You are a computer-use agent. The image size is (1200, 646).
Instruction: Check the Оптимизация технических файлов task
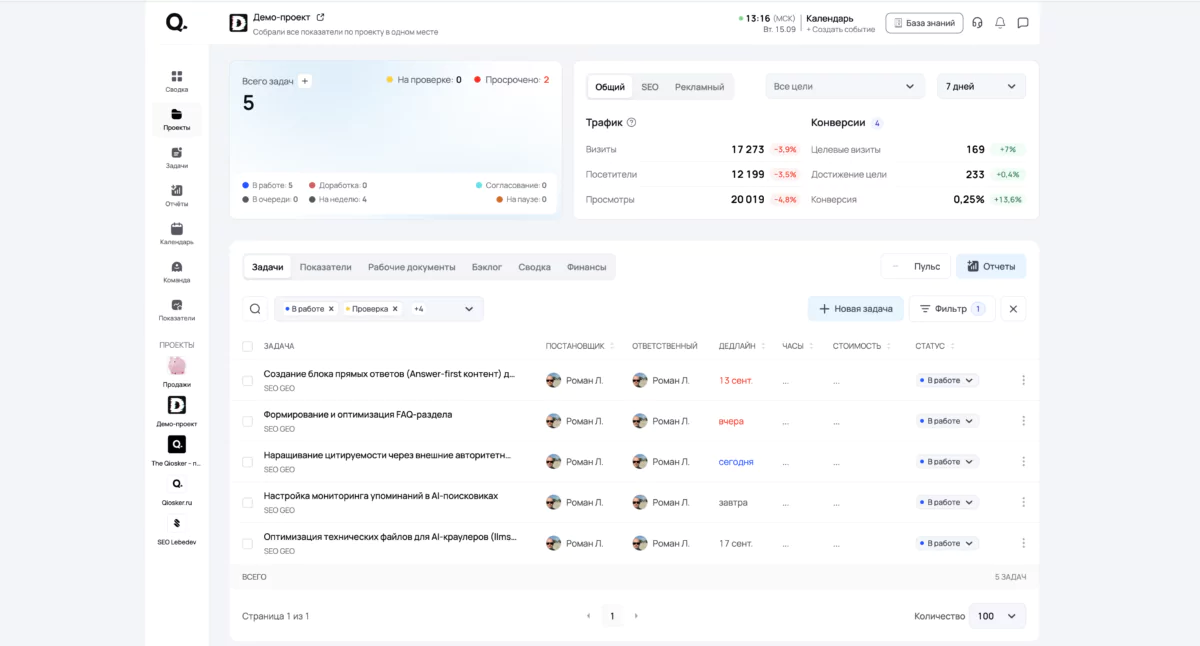(247, 543)
